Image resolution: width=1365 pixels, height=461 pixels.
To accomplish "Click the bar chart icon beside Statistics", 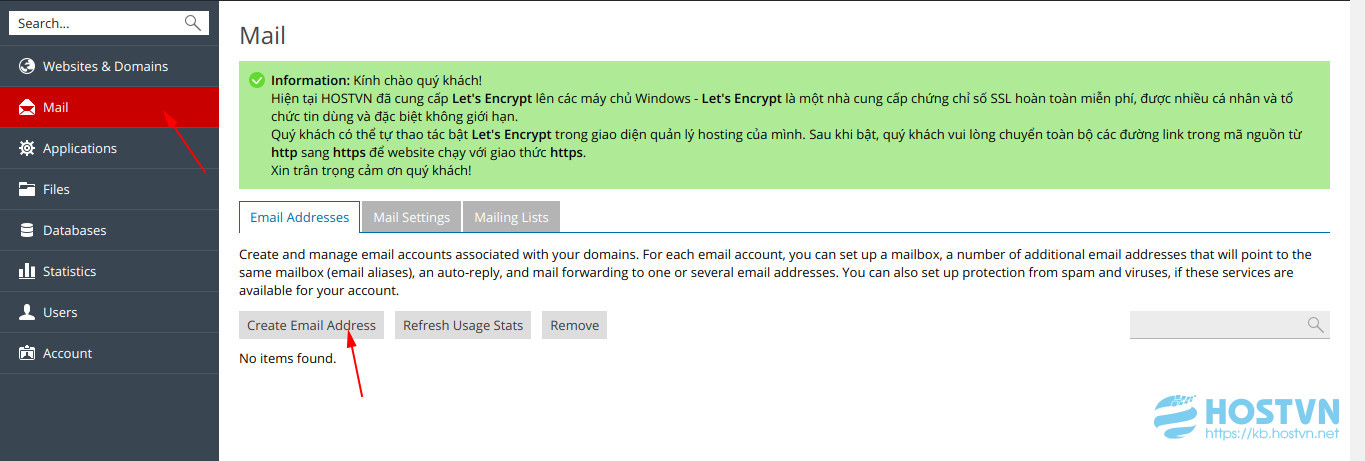I will point(27,271).
